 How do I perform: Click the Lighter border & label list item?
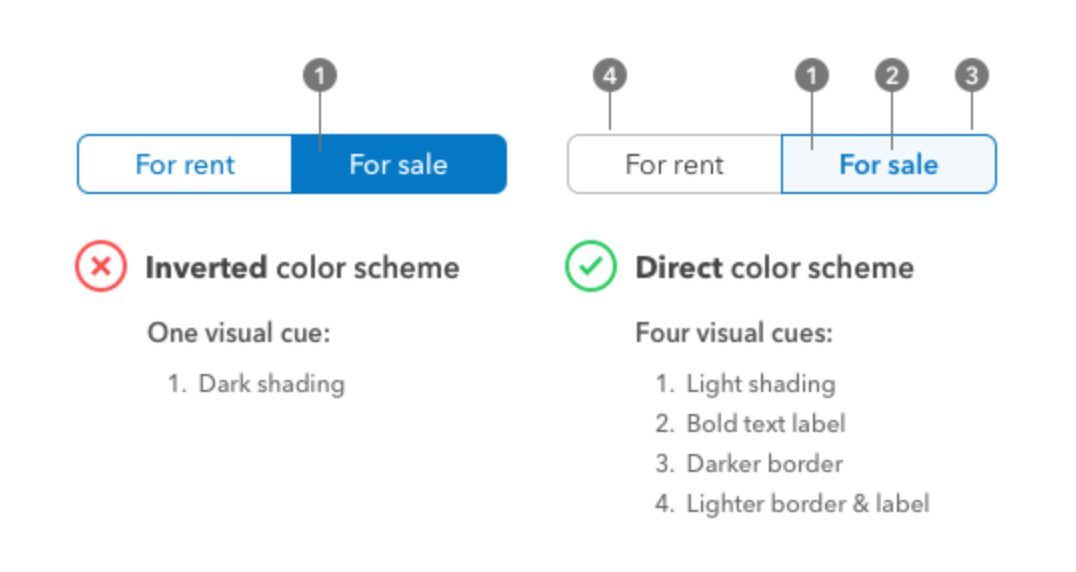tap(793, 504)
